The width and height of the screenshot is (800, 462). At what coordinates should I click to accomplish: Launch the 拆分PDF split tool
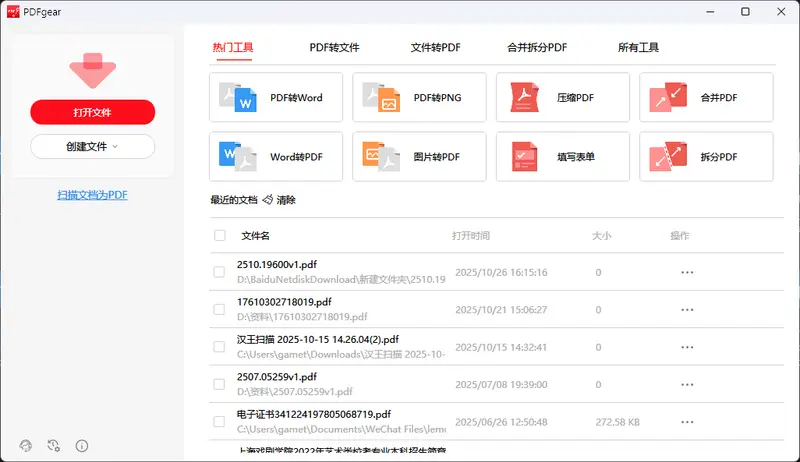pyautogui.click(x=706, y=157)
